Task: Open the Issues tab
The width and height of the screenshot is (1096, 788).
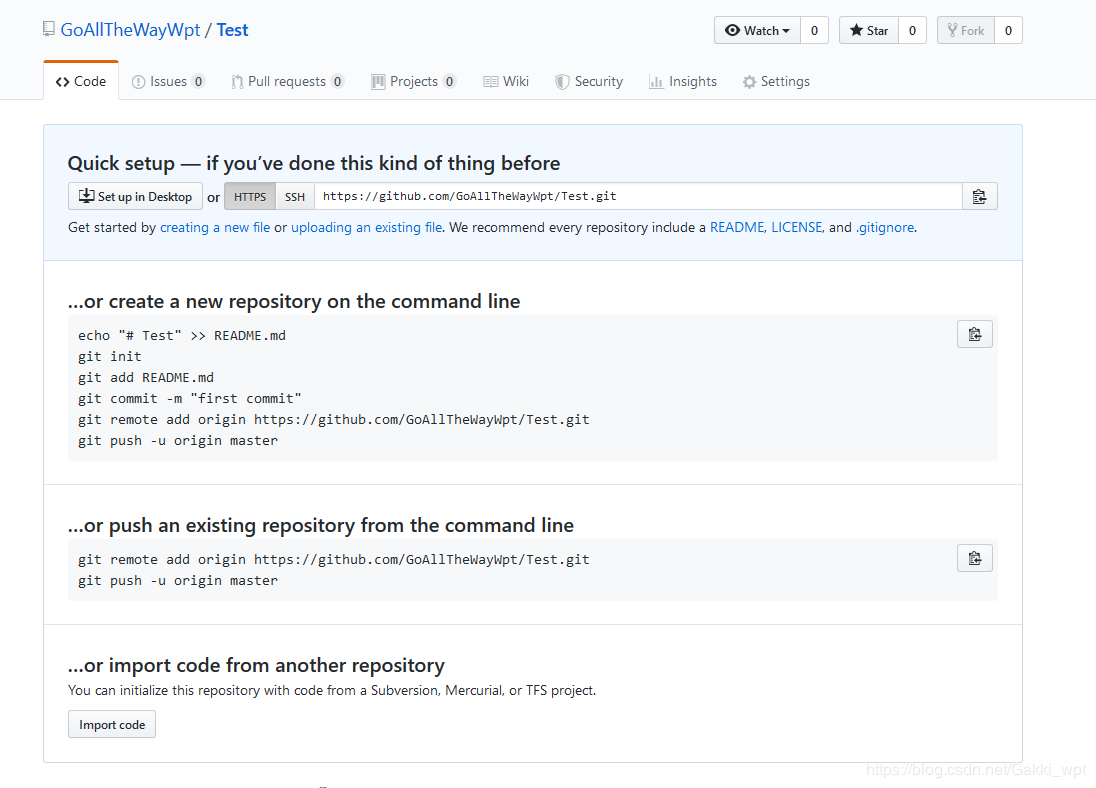Action: pos(168,82)
